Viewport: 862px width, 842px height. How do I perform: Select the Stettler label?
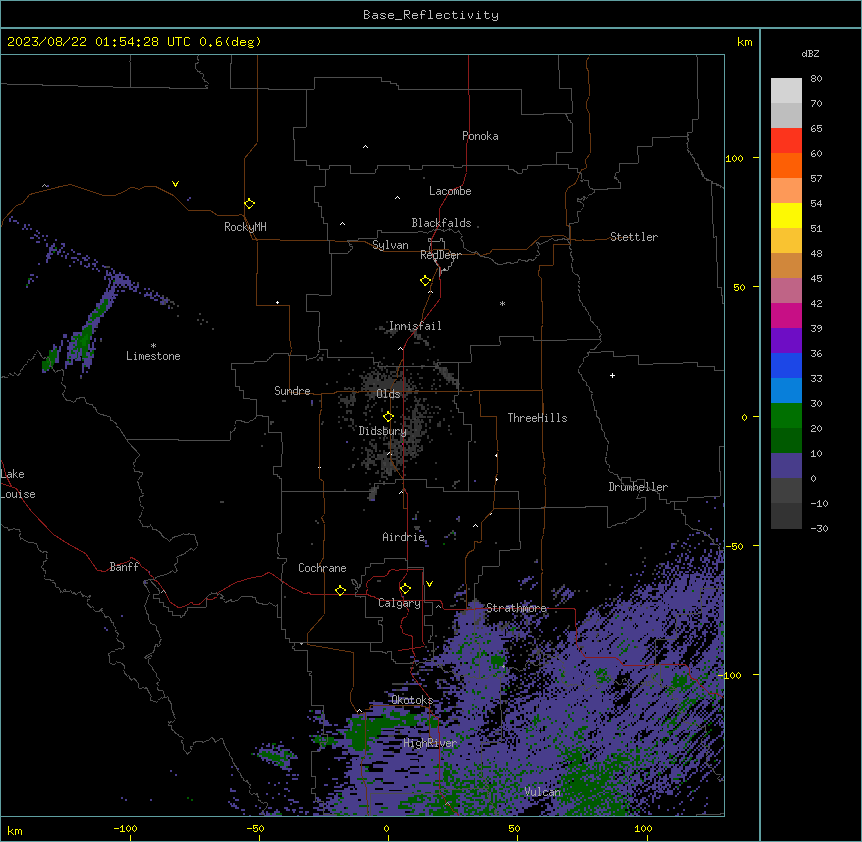(x=633, y=237)
